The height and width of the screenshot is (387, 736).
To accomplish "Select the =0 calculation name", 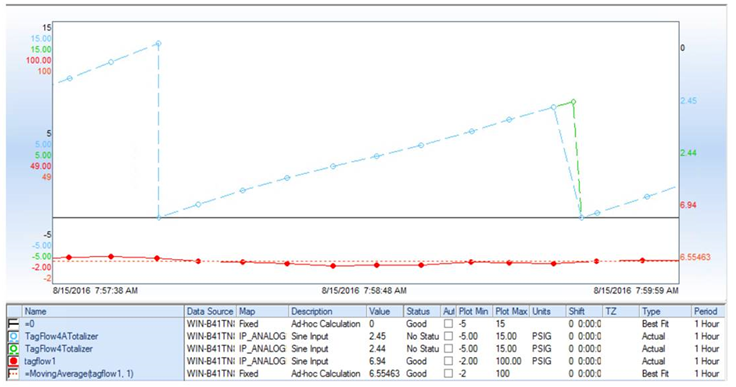I will click(x=30, y=324).
